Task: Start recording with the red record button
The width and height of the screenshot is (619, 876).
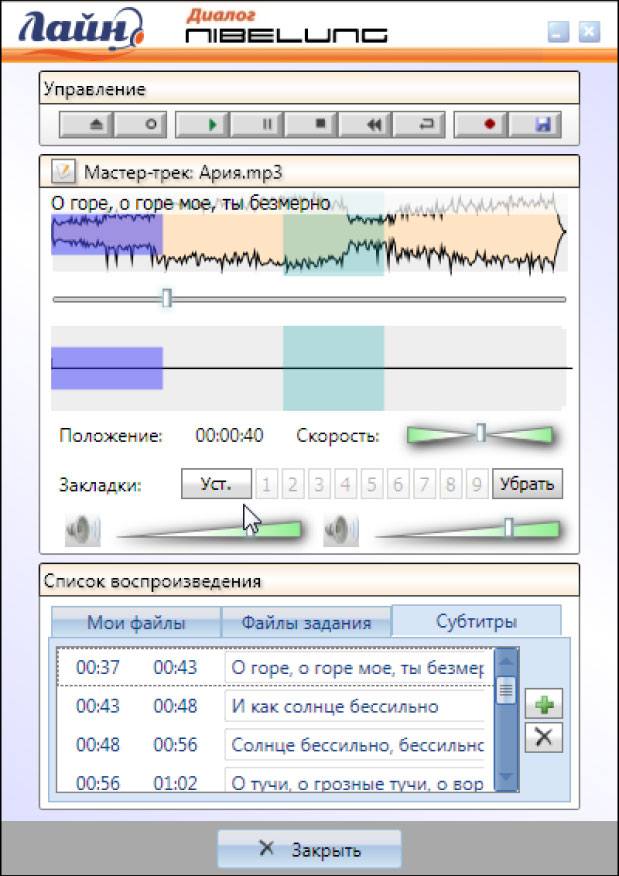Action: coord(481,125)
